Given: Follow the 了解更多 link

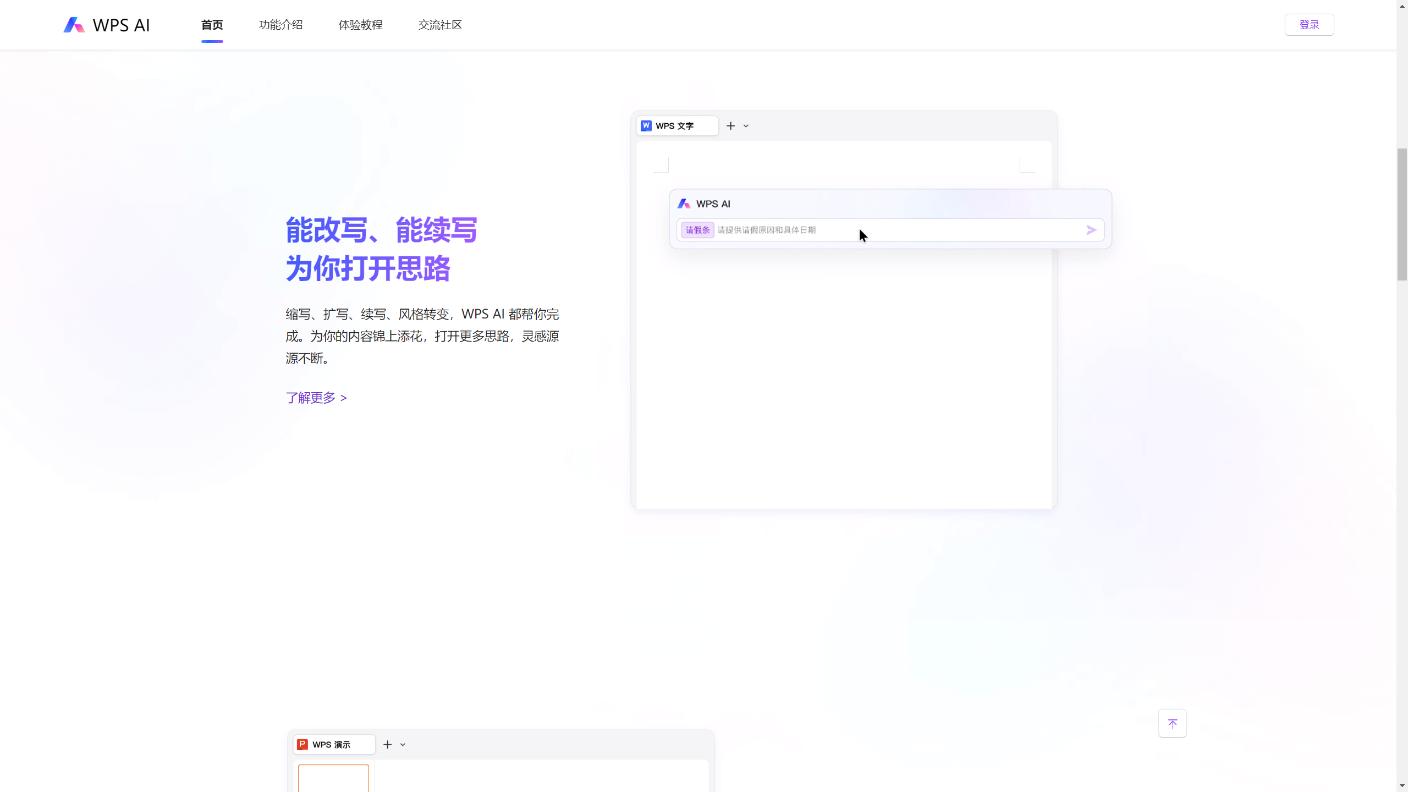Looking at the screenshot, I should click(x=316, y=398).
